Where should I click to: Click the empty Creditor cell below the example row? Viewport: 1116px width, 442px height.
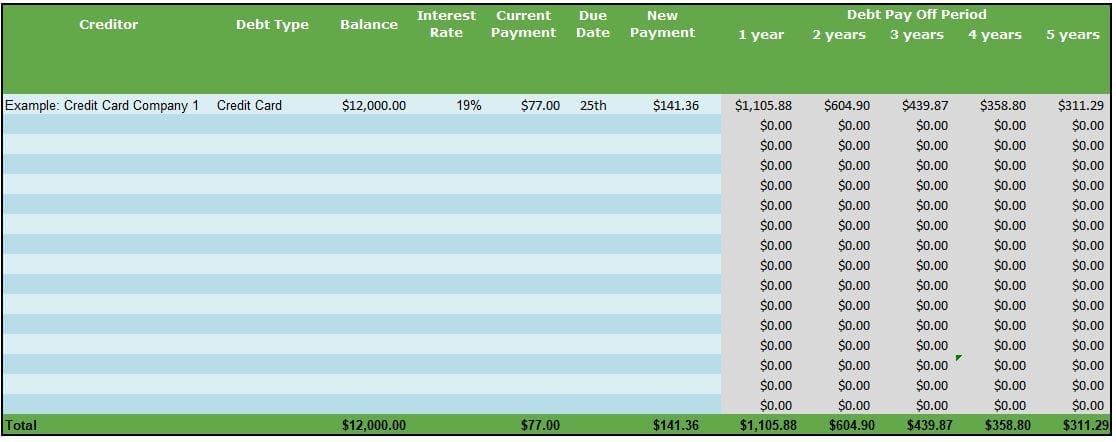[107, 125]
